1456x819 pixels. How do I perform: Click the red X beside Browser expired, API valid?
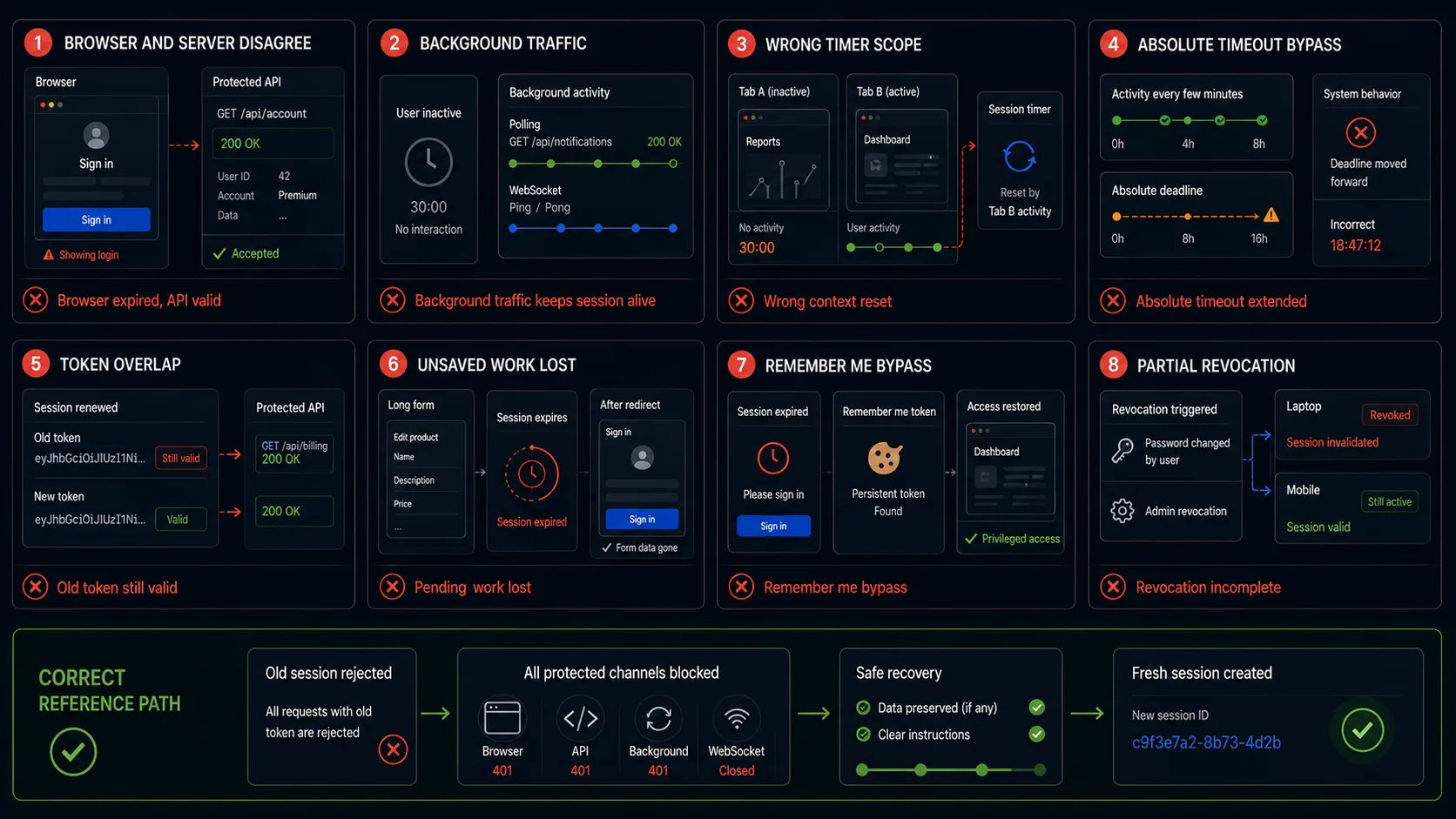click(x=35, y=300)
